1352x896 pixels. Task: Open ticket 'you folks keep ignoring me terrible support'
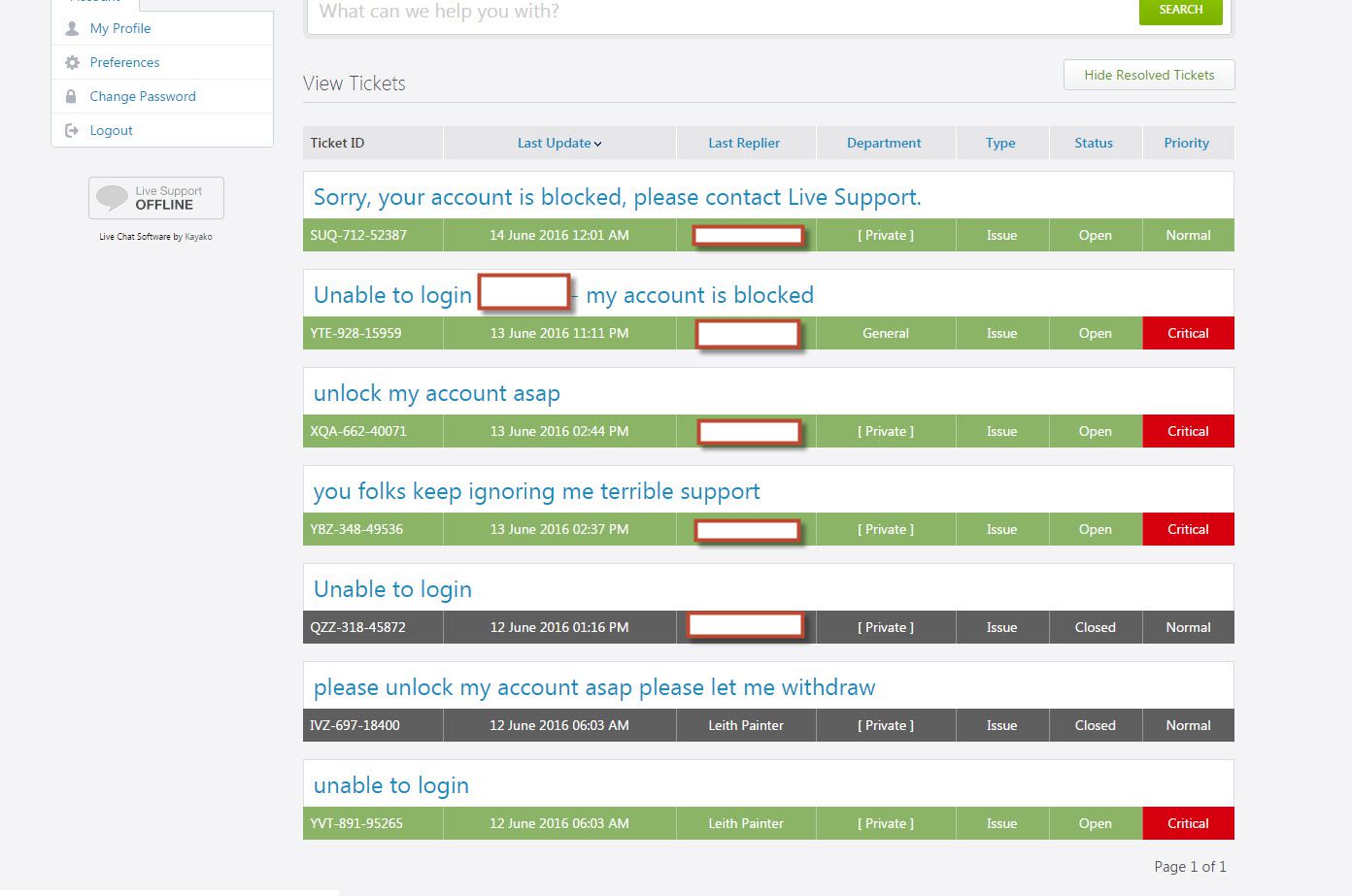click(x=536, y=491)
